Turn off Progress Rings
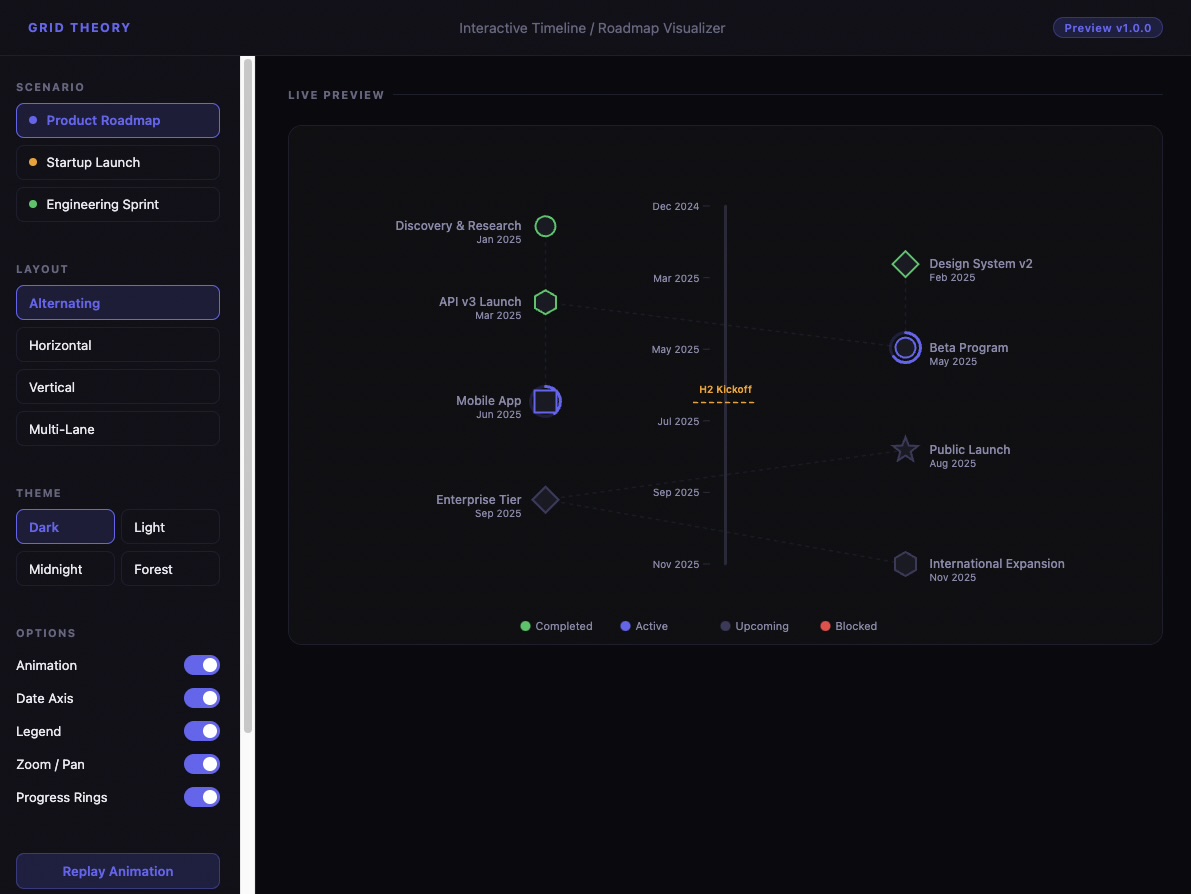Screen dimensions: 1191x894 click(202, 797)
